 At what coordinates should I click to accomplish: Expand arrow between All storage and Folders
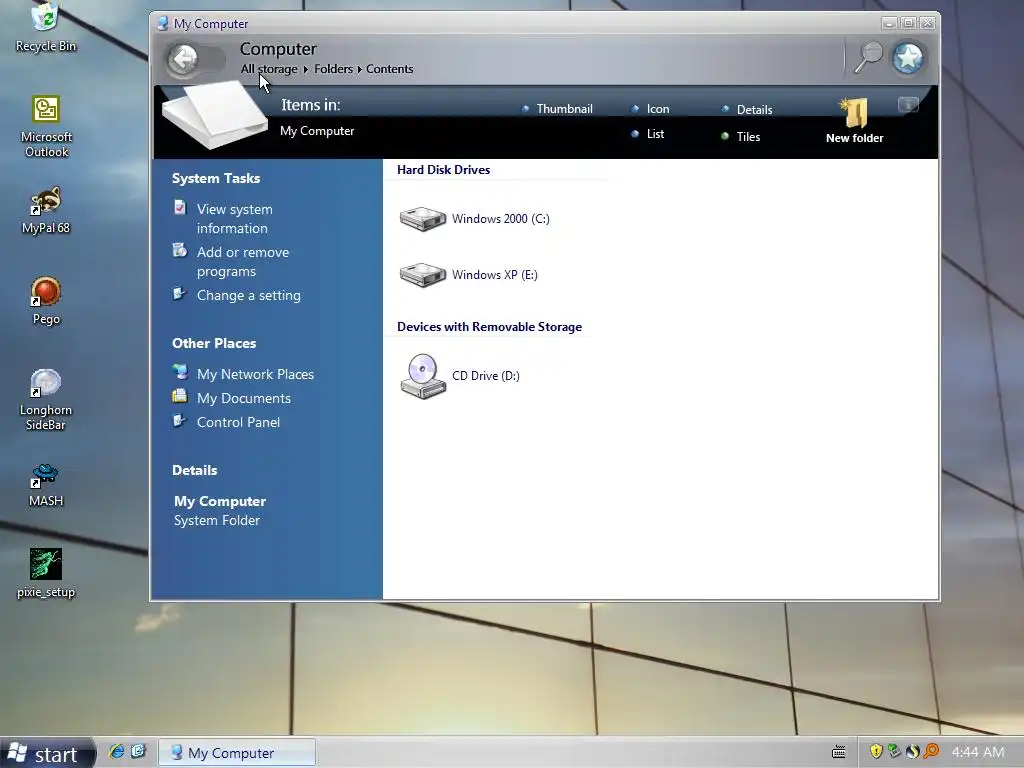[x=306, y=69]
